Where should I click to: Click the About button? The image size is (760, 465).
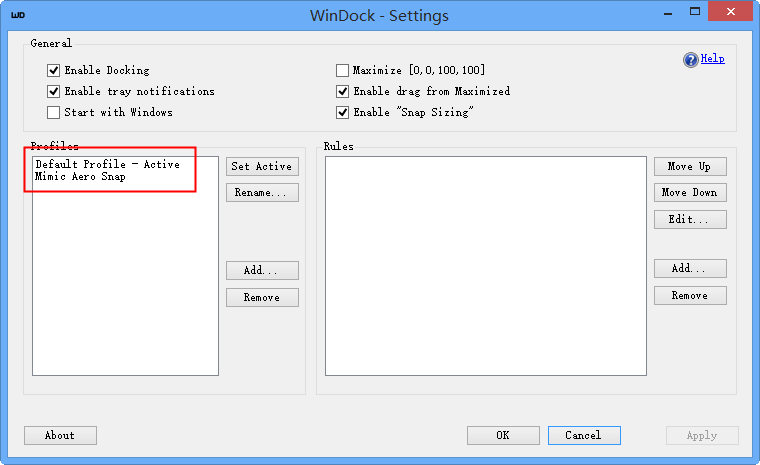(61, 435)
